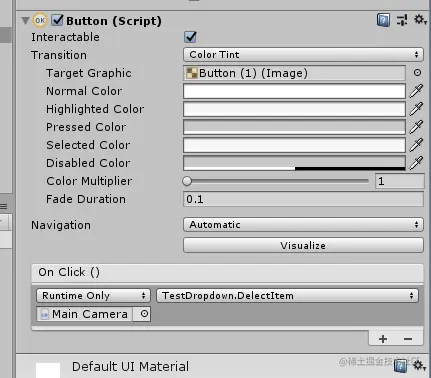This screenshot has width=431, height=378.
Task: Click the Color Multiplier value field
Action: click(400, 181)
